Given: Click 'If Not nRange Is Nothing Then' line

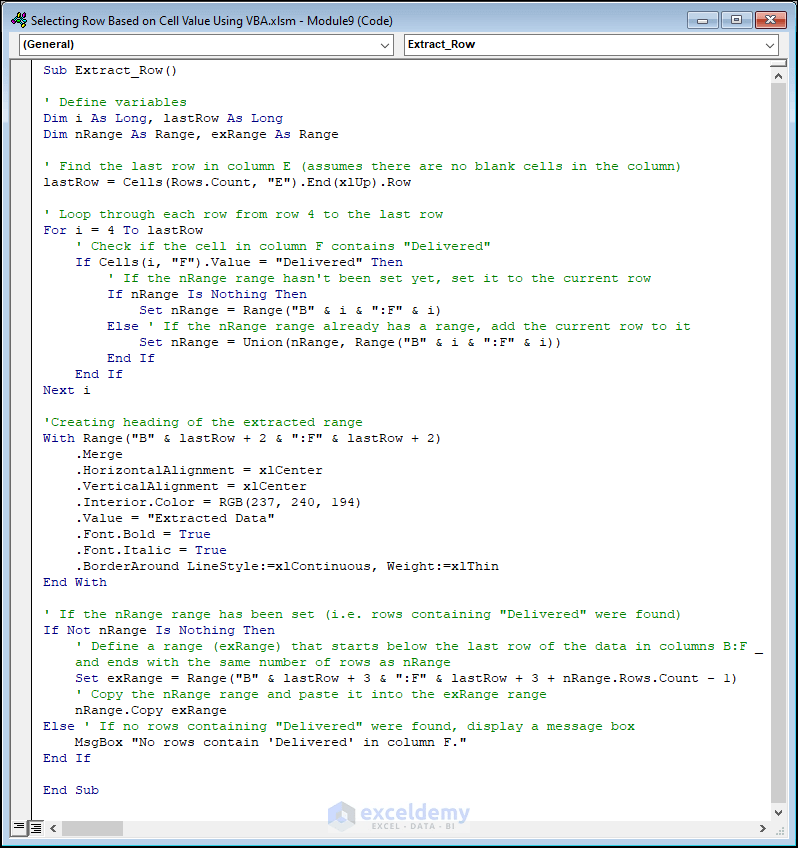Looking at the screenshot, I should pyautogui.click(x=159, y=631).
